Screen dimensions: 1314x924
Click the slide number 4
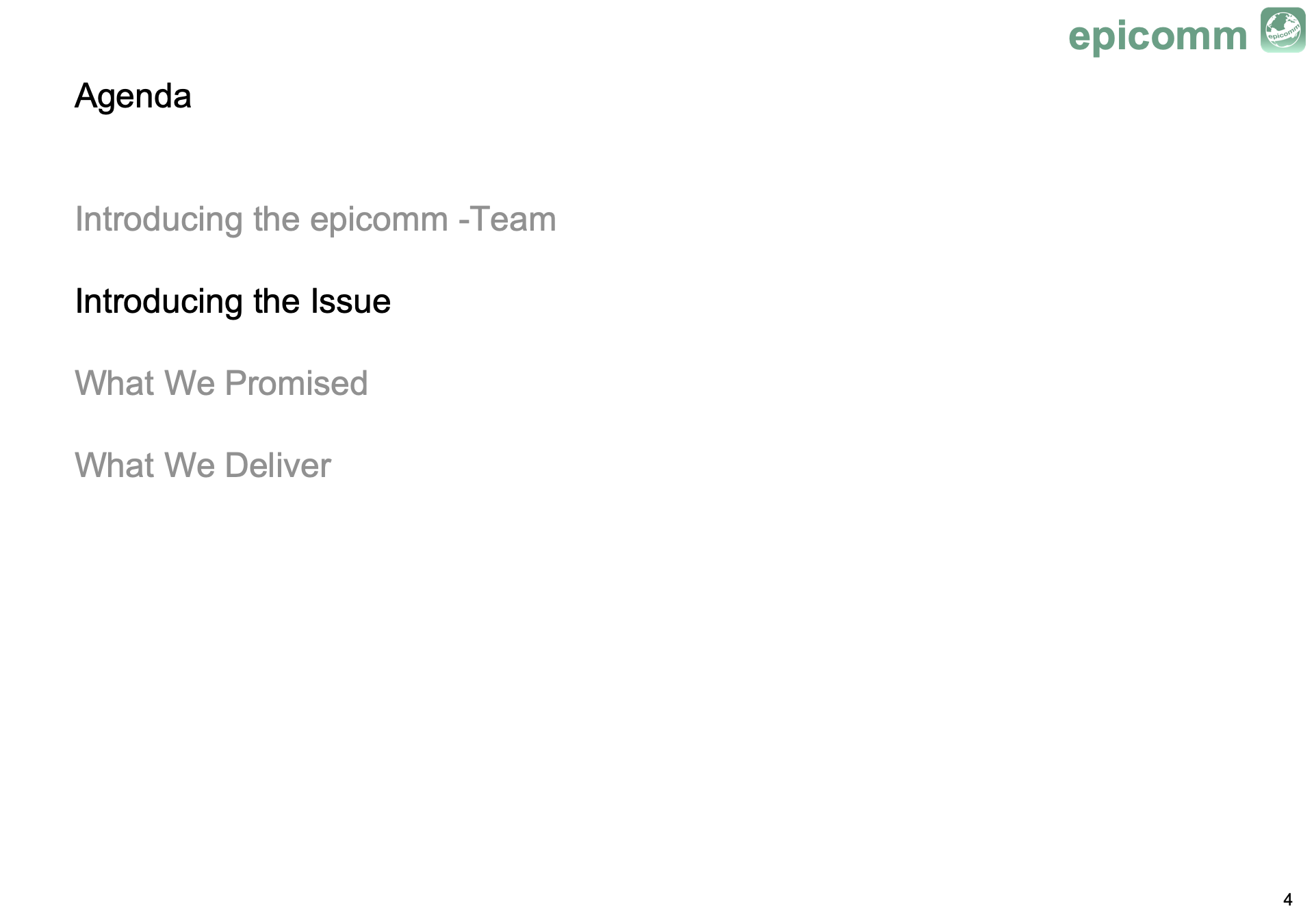pos(1287,899)
